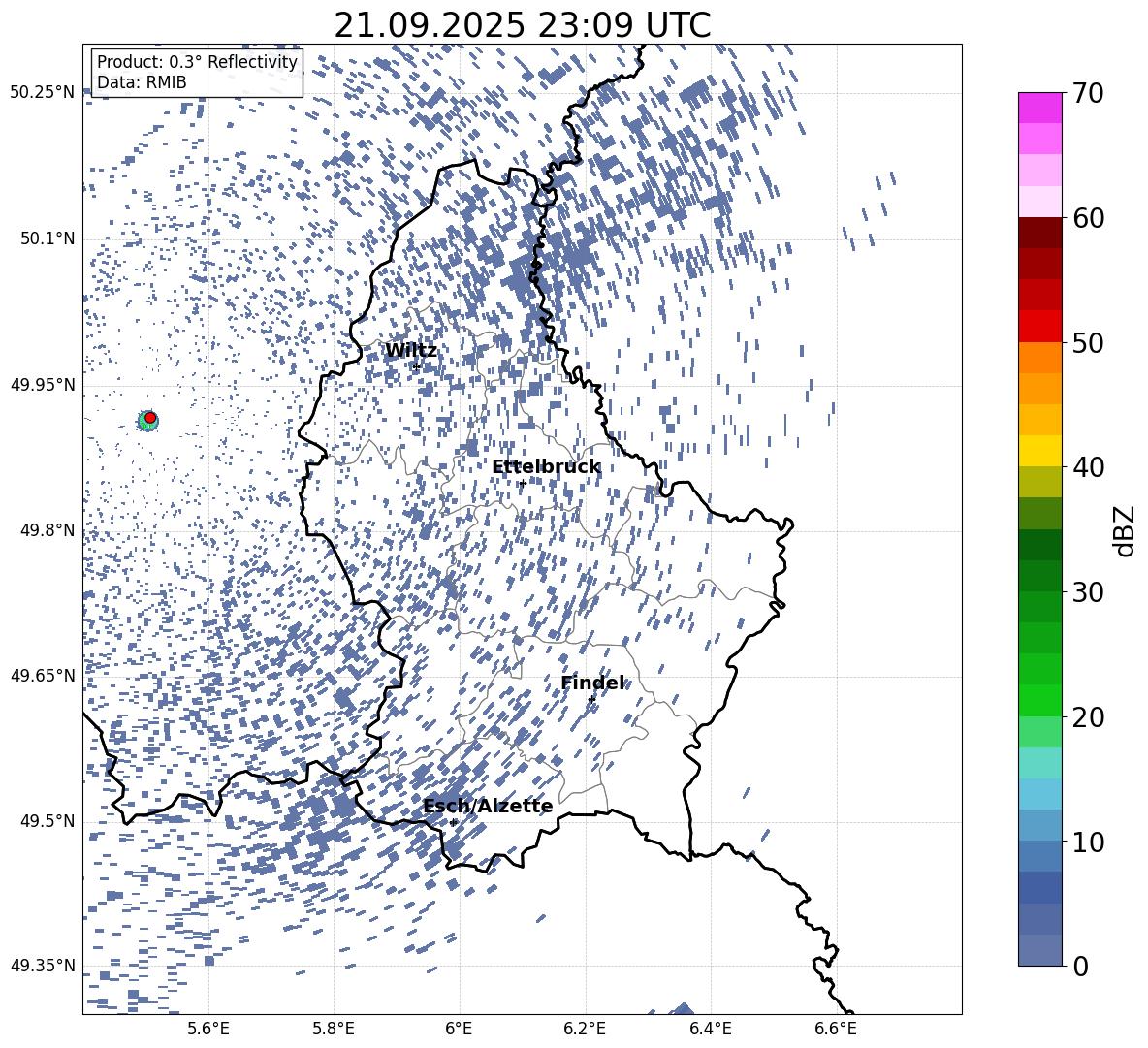Viewport: 1148px width, 1048px height.
Task: Click the 50.1°N latitude label
Action: point(48,239)
